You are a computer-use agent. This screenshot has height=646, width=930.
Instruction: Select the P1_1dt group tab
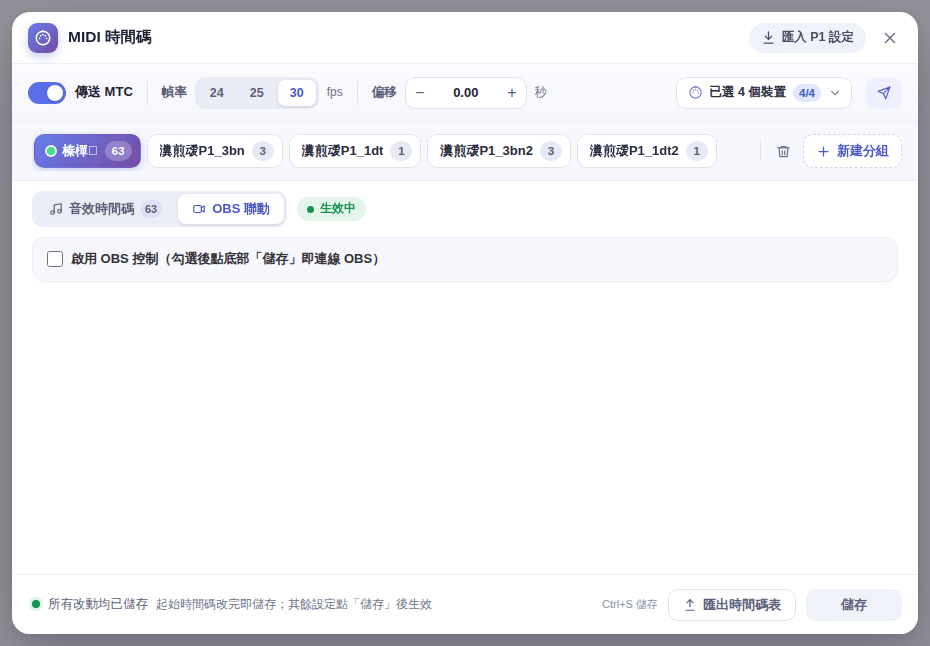pyautogui.click(x=355, y=151)
